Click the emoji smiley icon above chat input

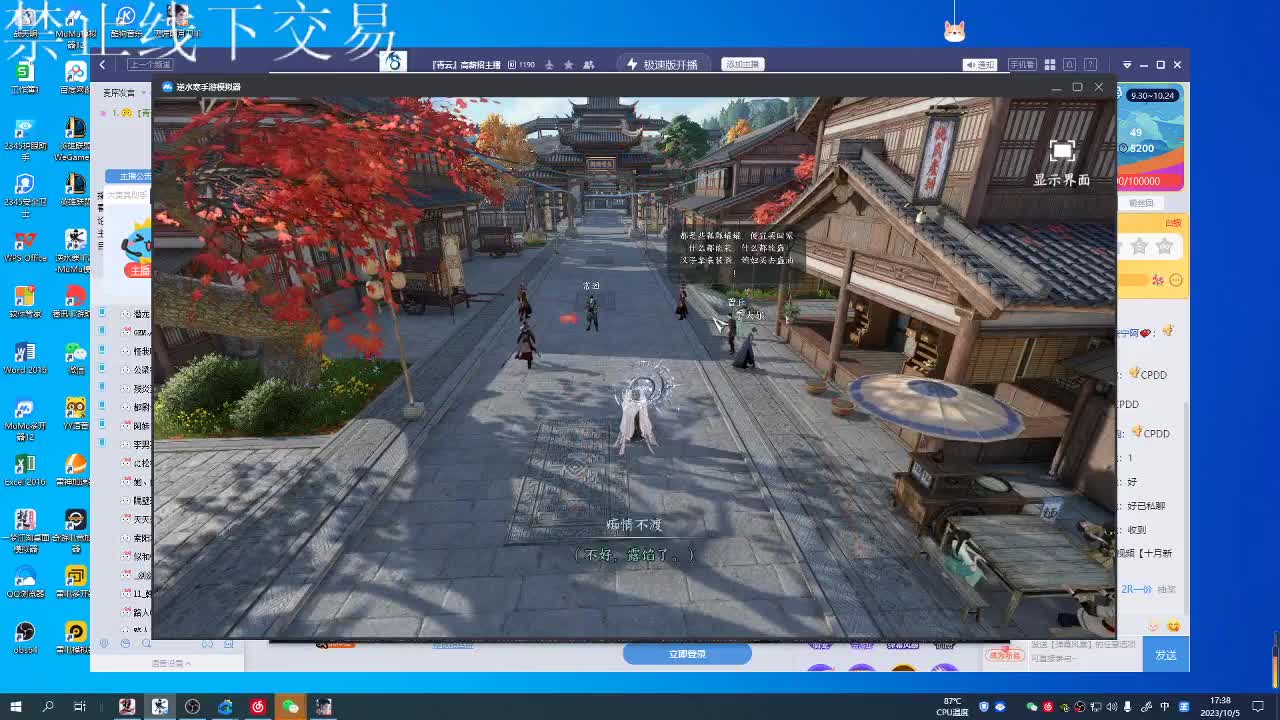(1173, 625)
